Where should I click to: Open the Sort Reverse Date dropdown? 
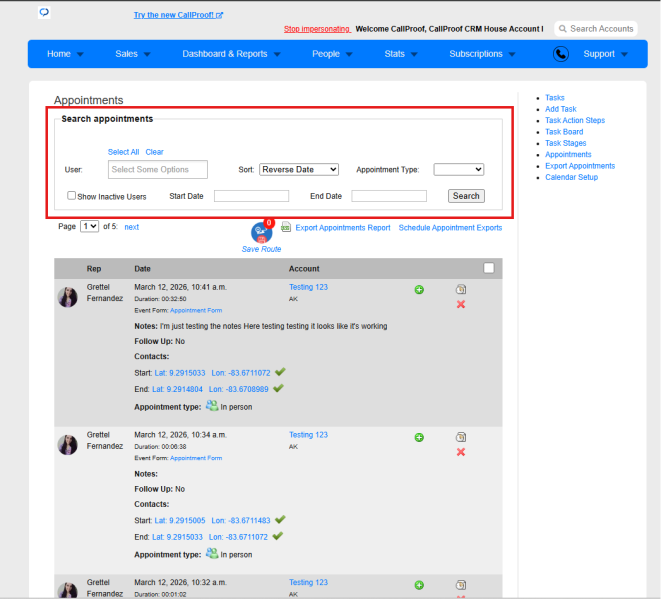[x=299, y=169]
